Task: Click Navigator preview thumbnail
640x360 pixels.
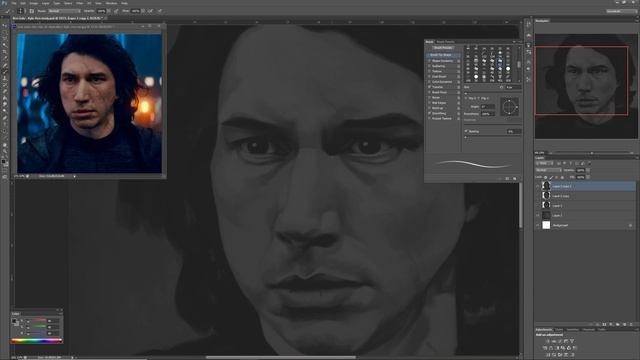Action: point(586,86)
